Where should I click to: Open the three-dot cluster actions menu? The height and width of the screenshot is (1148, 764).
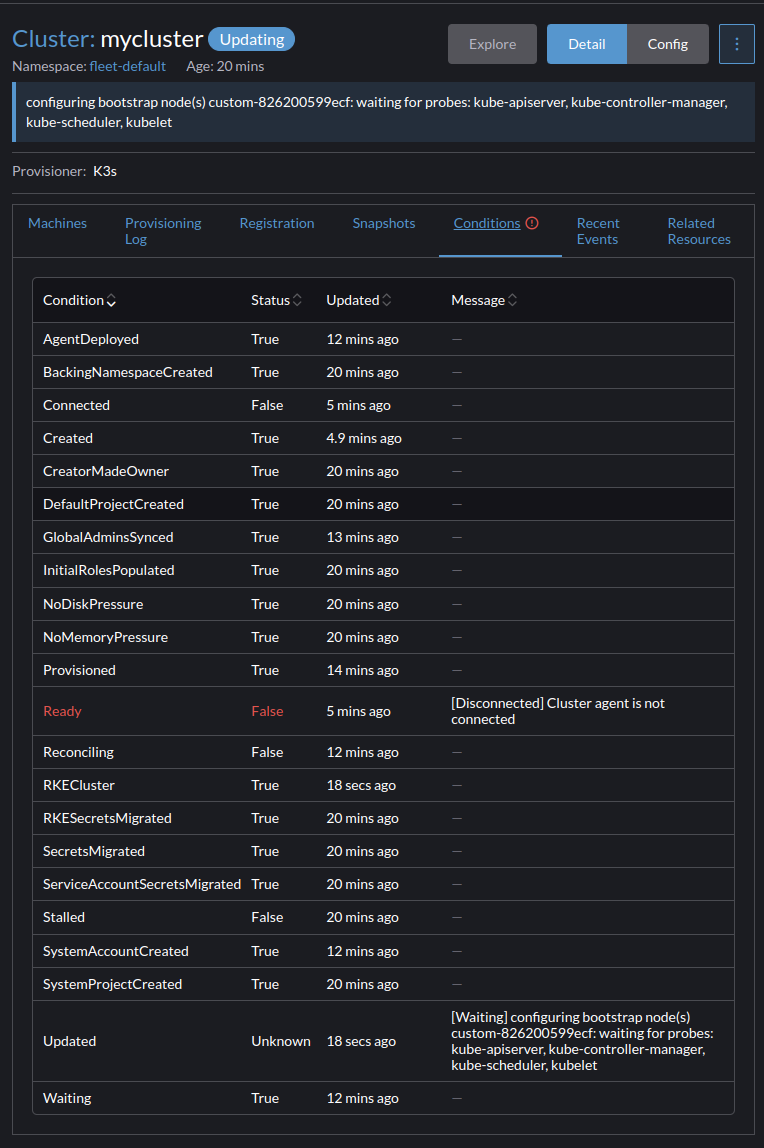coord(736,44)
